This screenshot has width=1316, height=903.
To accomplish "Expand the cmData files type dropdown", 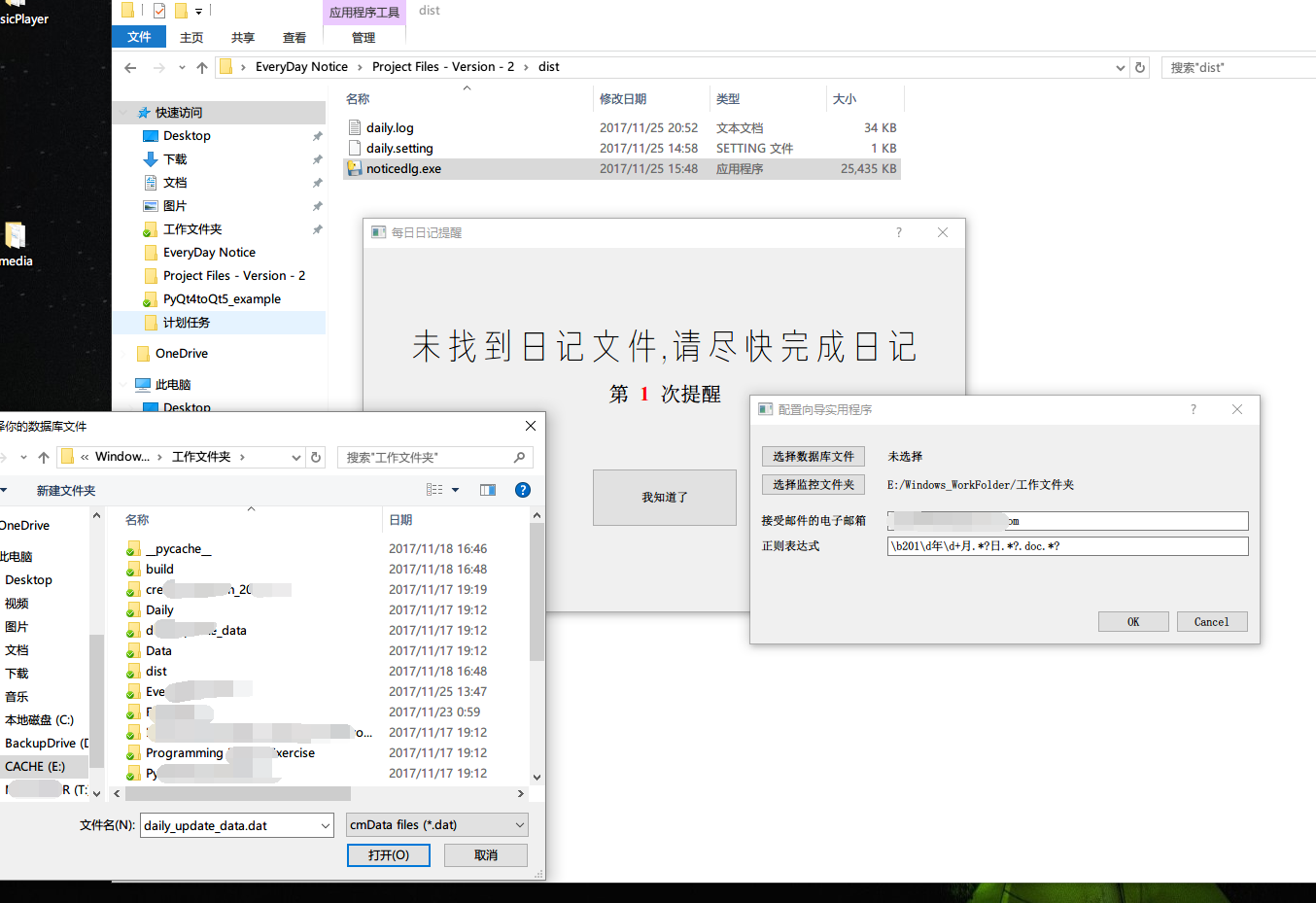I will (x=520, y=825).
